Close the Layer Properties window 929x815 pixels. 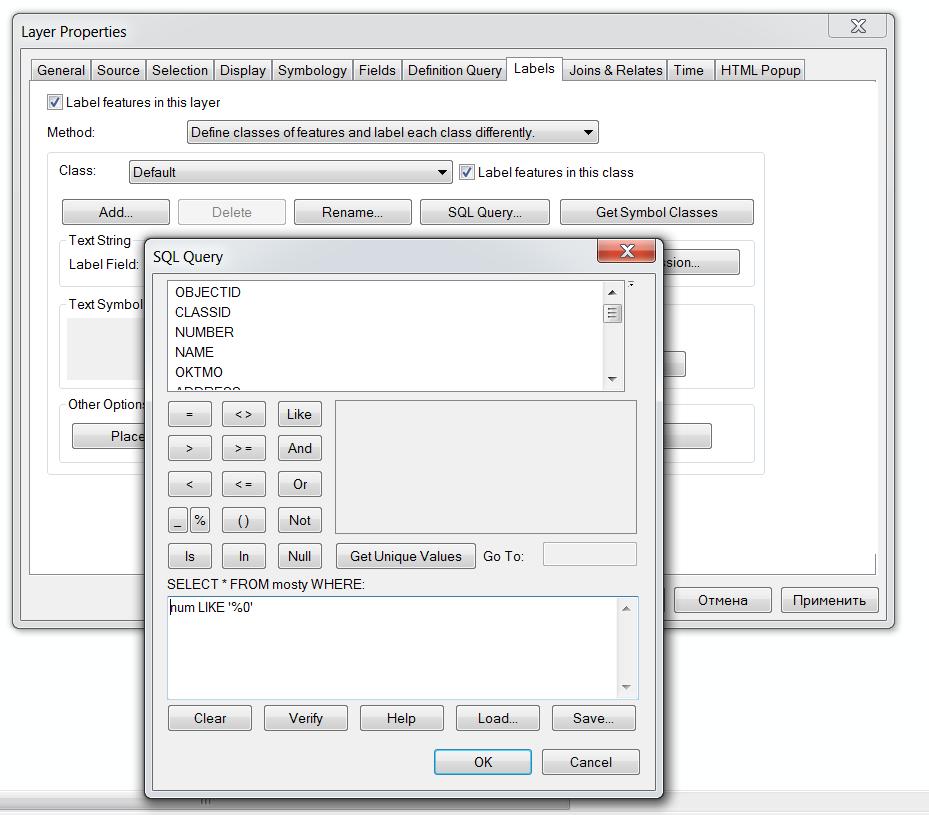tap(857, 26)
